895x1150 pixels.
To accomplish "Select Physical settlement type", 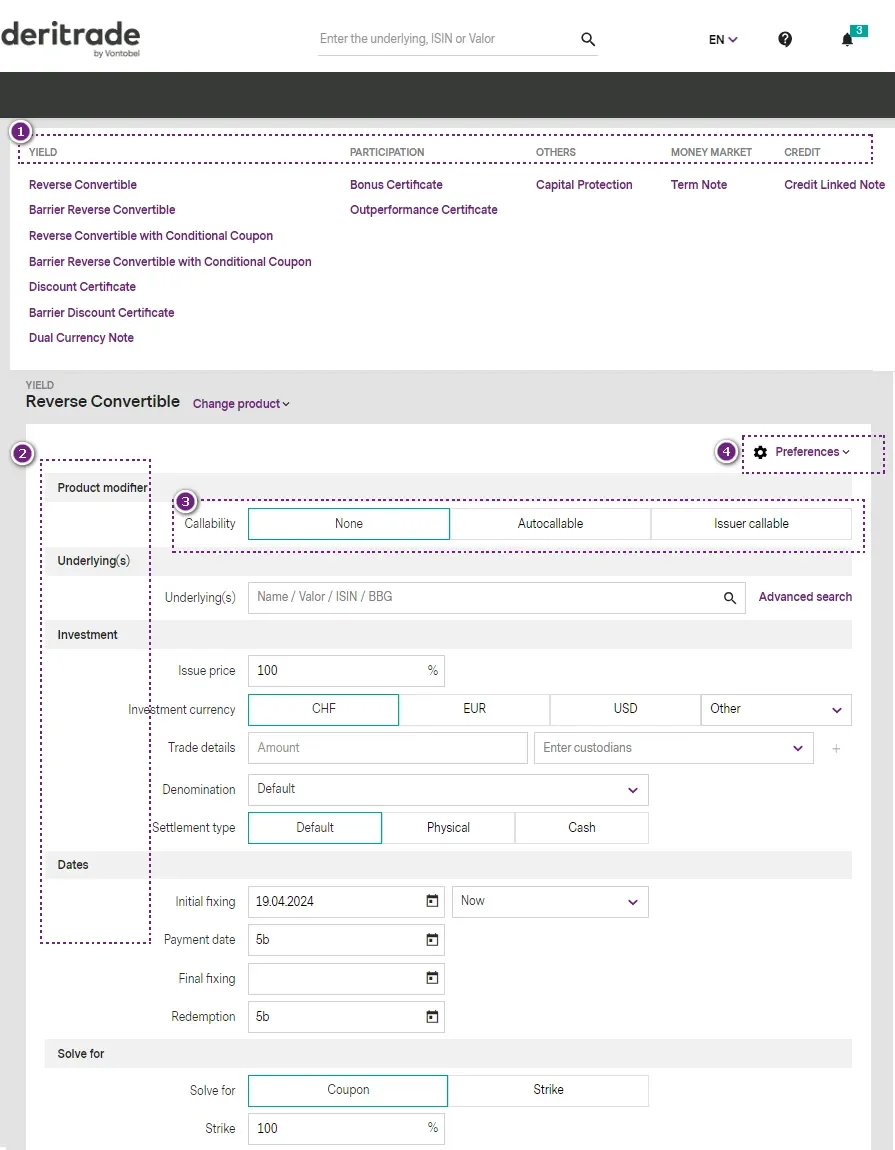I will [x=448, y=828].
